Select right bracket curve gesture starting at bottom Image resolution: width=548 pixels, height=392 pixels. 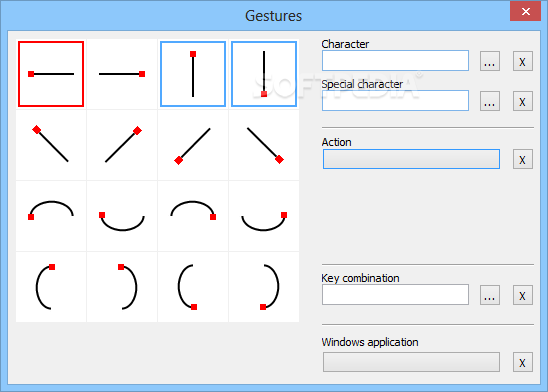point(264,287)
